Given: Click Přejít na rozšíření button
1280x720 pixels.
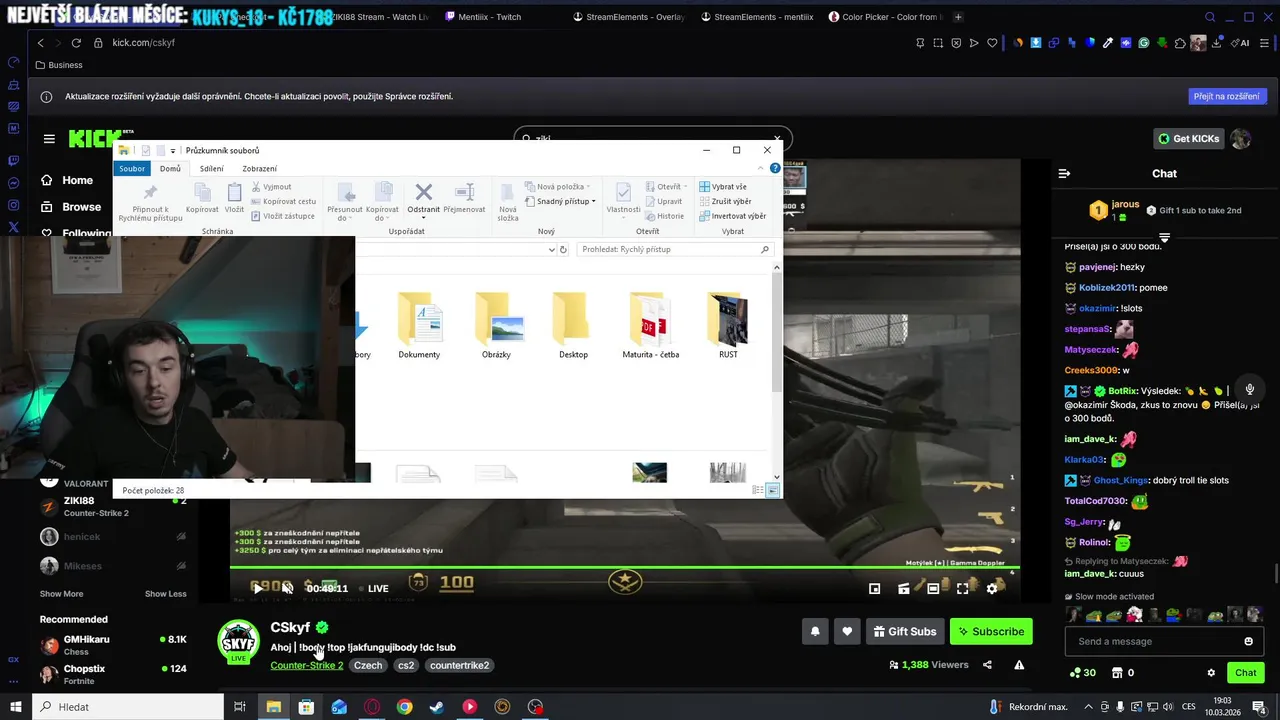Looking at the screenshot, I should click(1229, 97).
